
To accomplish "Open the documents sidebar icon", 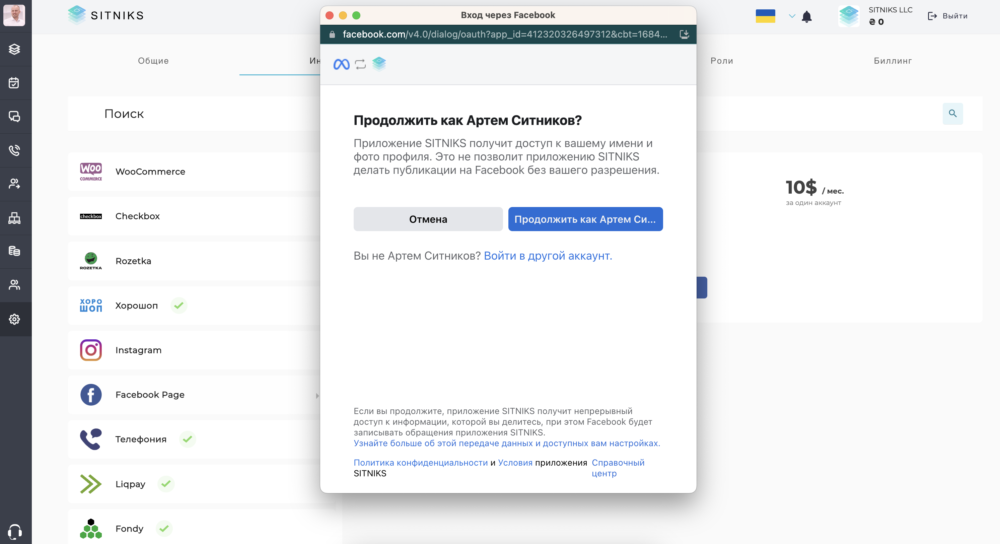I will pyautogui.click(x=14, y=251).
